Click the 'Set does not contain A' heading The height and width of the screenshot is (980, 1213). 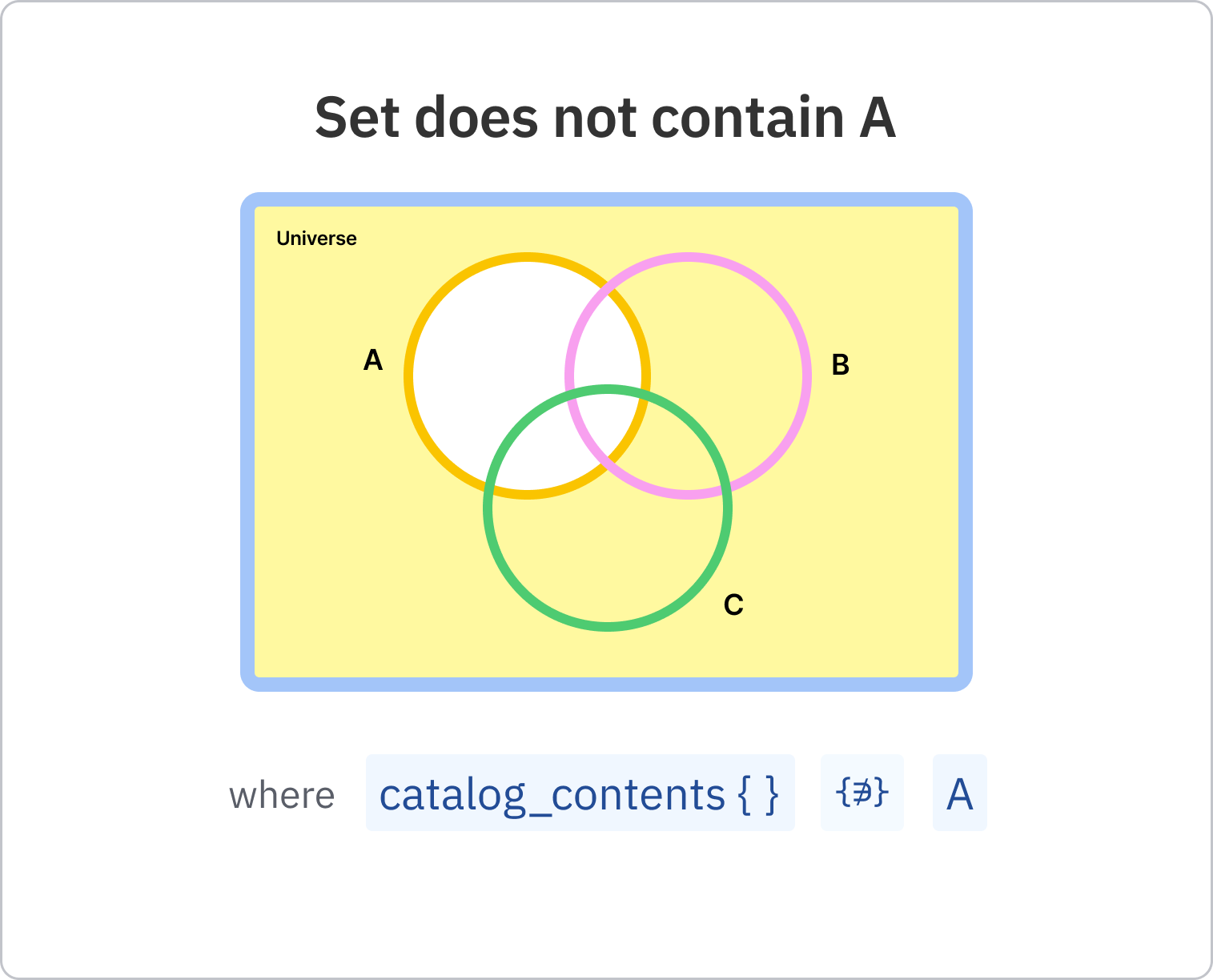tap(605, 118)
